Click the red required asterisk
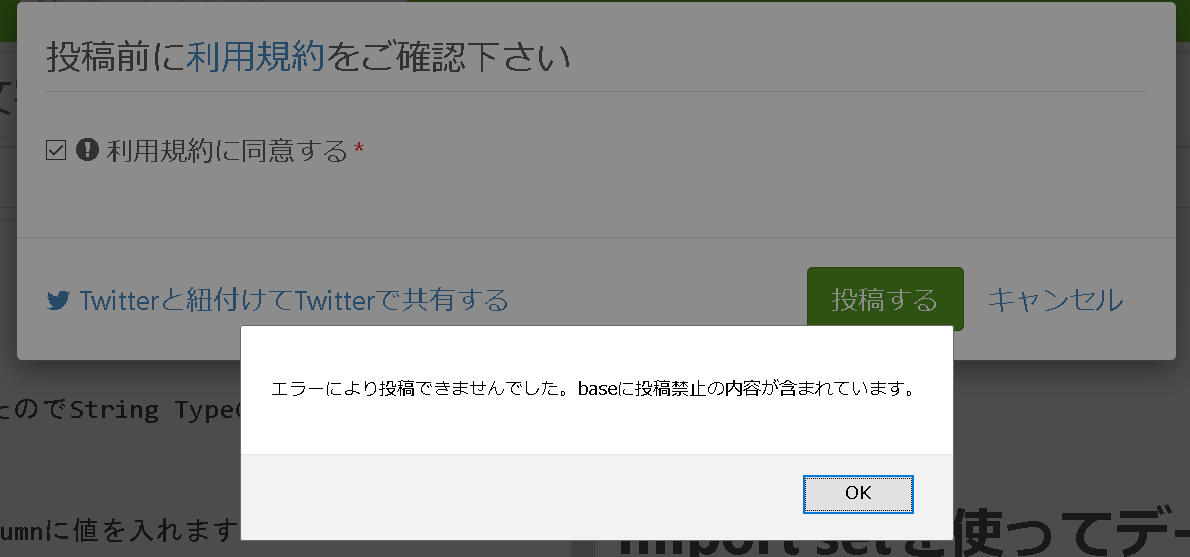Screen dimensions: 1190x557 360,148
